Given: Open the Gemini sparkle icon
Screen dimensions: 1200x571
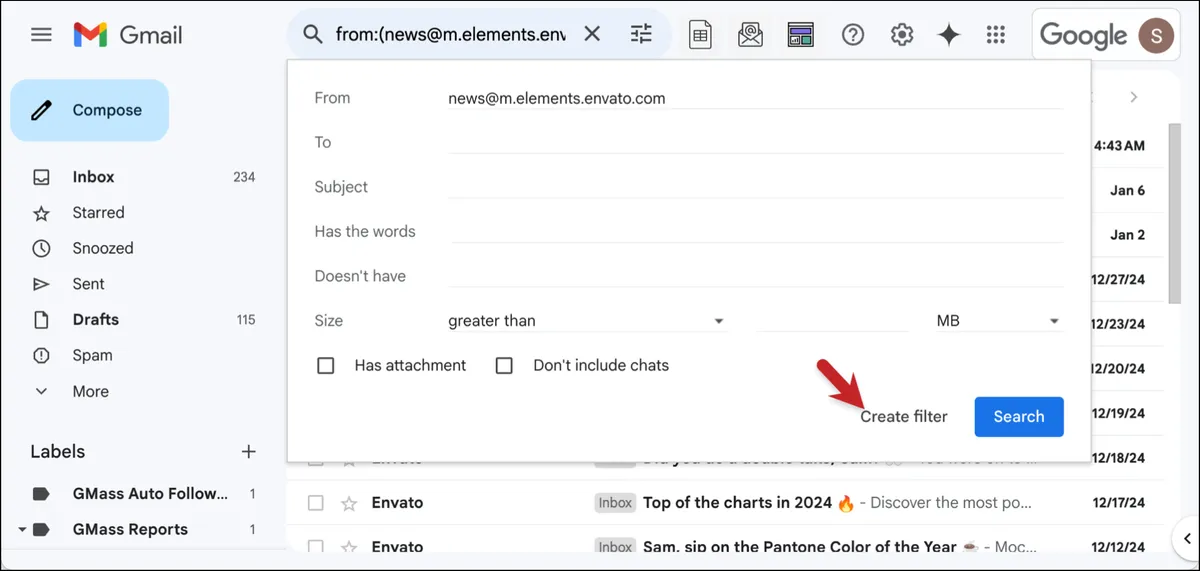Looking at the screenshot, I should click(949, 35).
